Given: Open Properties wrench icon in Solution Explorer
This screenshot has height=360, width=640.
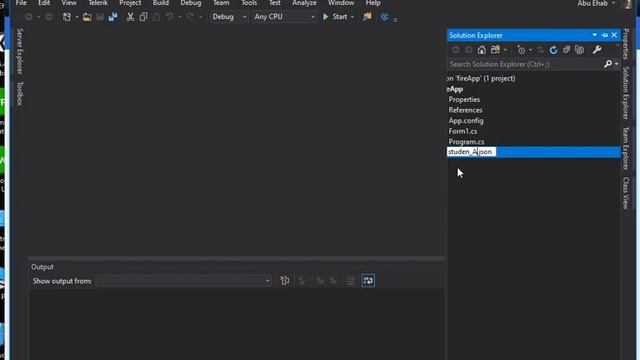Looking at the screenshot, I should tap(597, 50).
